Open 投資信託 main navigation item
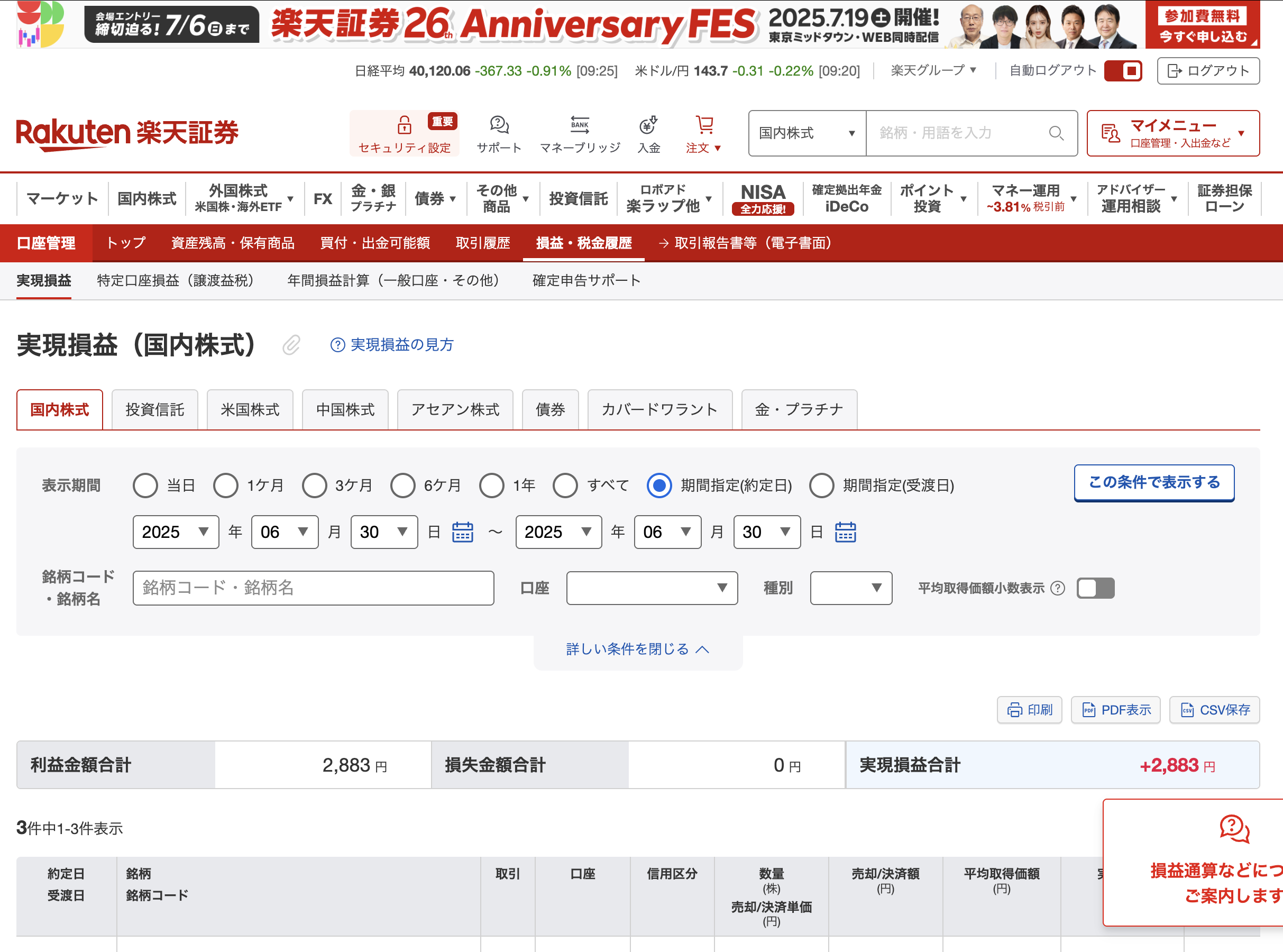 579,199
